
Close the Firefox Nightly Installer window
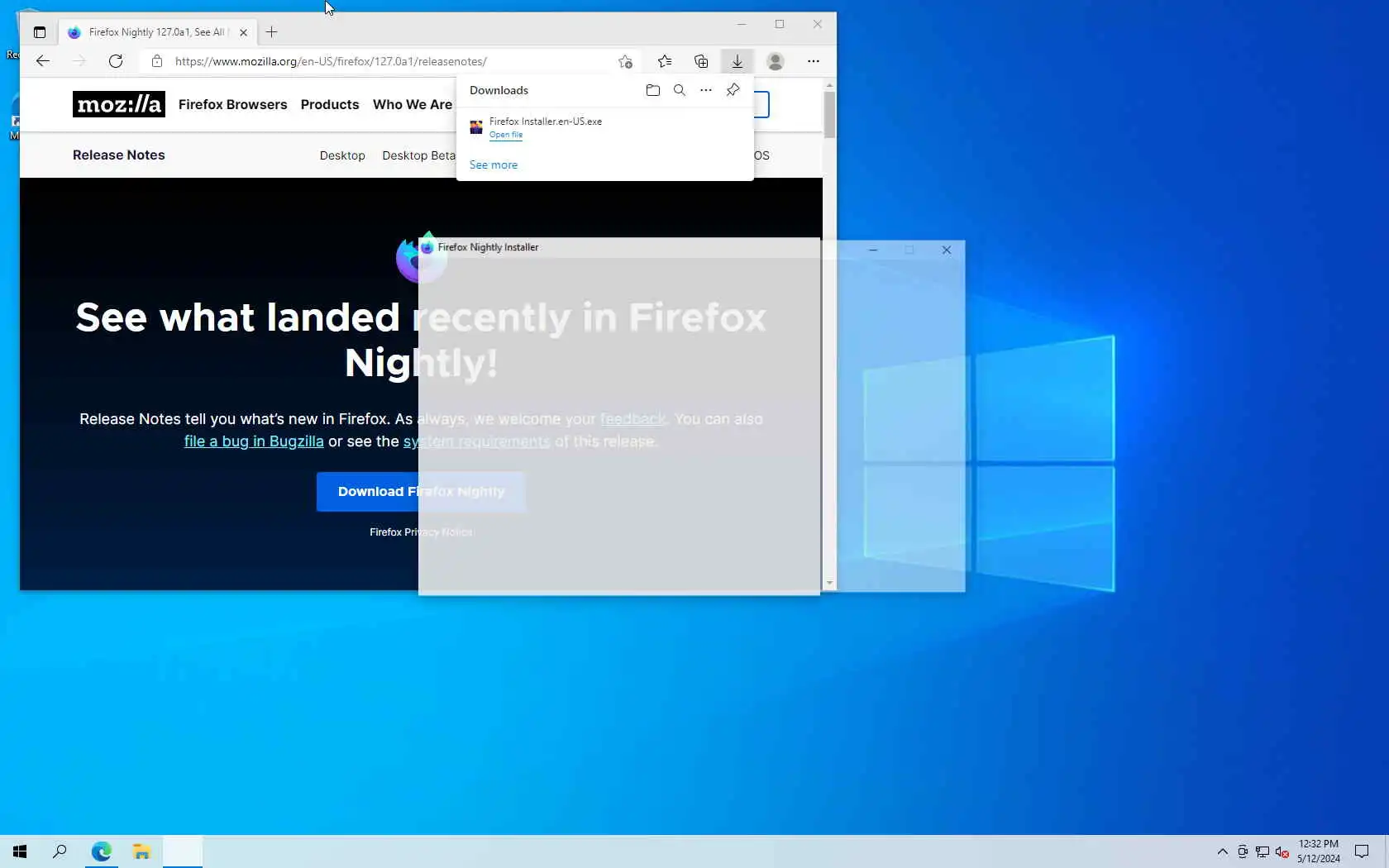947,250
